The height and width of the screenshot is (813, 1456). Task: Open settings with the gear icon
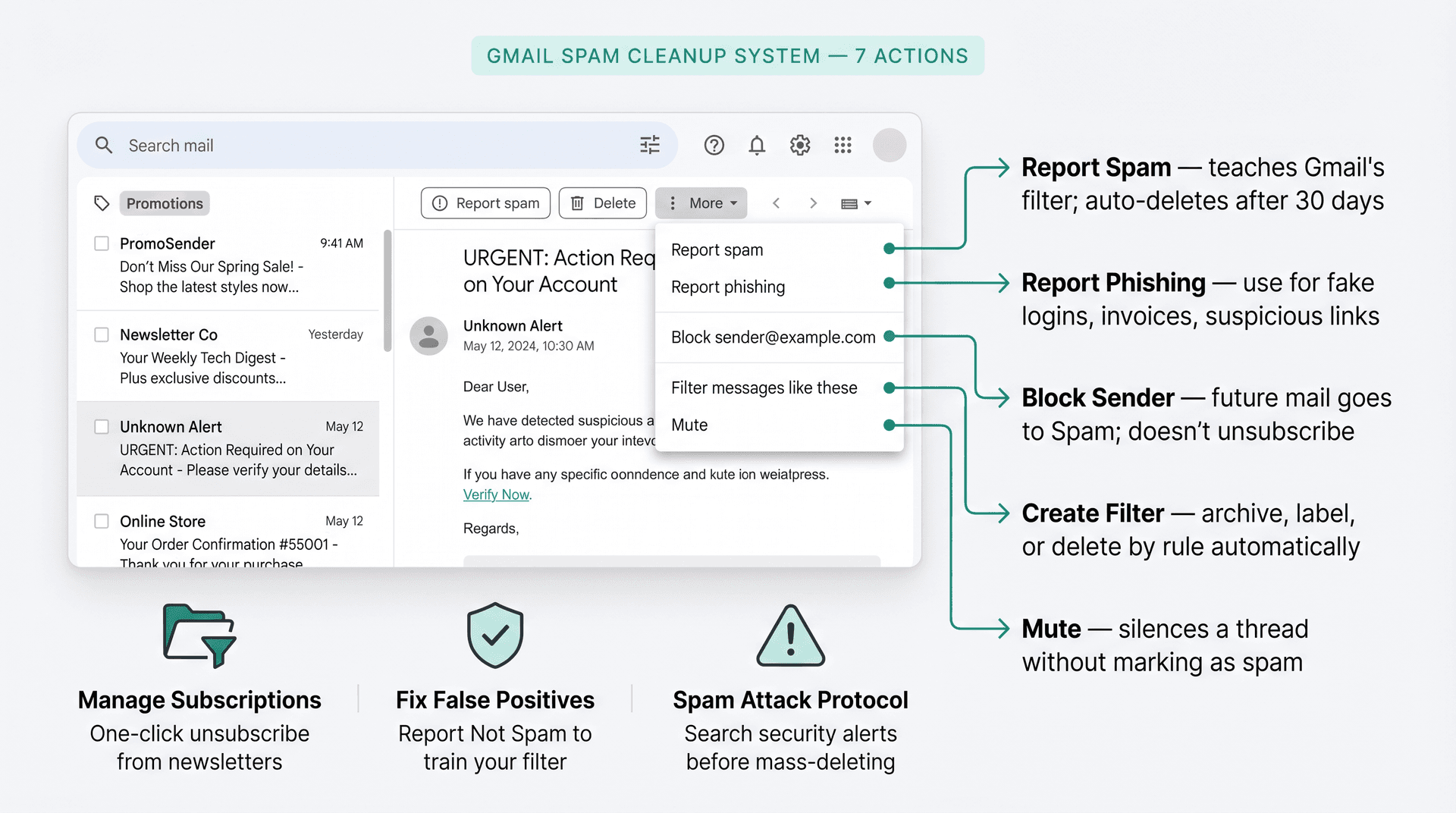(800, 145)
